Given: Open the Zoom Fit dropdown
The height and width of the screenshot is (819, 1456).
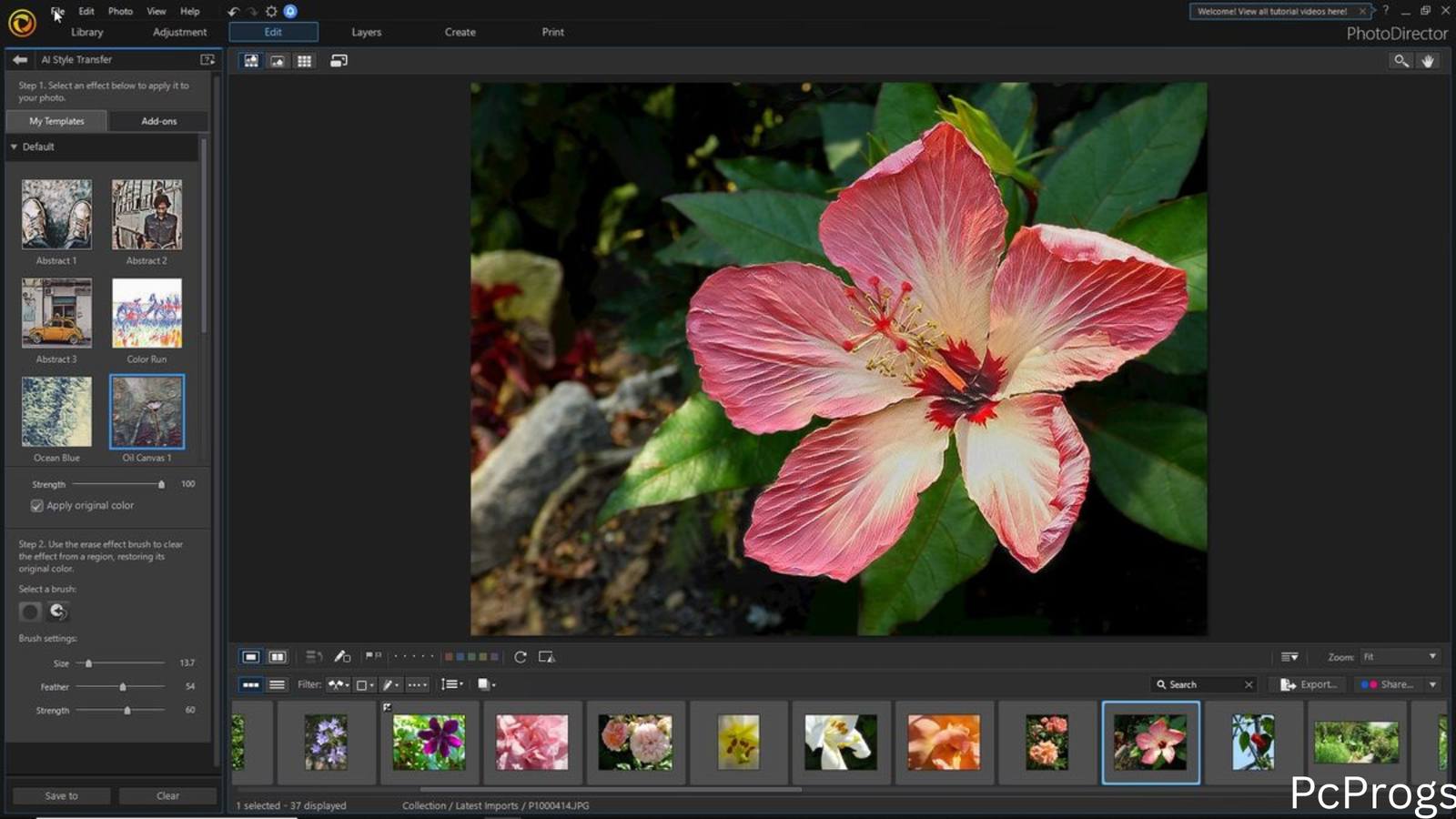Looking at the screenshot, I should (x=1399, y=656).
